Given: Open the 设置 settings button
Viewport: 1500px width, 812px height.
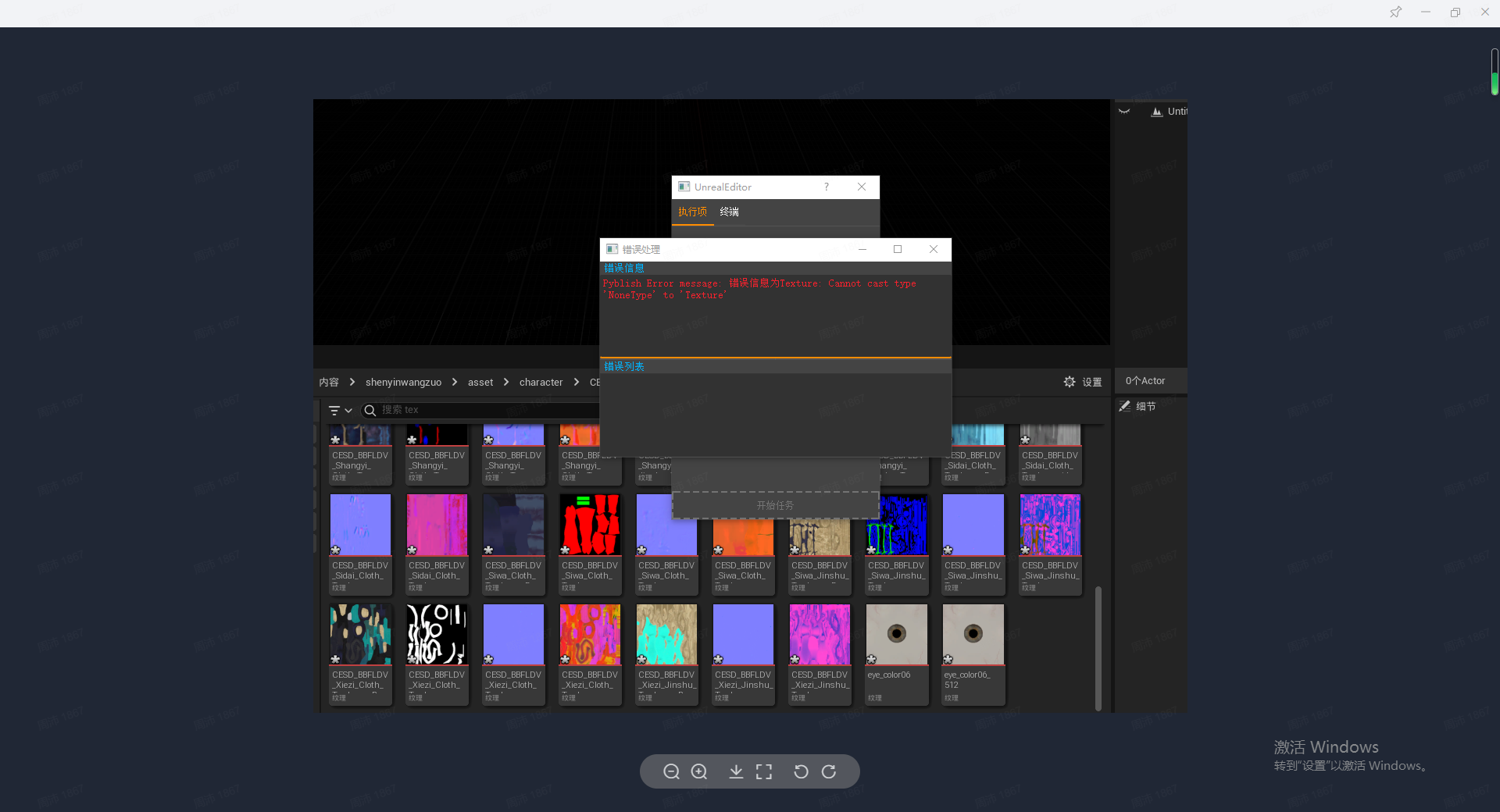Looking at the screenshot, I should coord(1083,382).
